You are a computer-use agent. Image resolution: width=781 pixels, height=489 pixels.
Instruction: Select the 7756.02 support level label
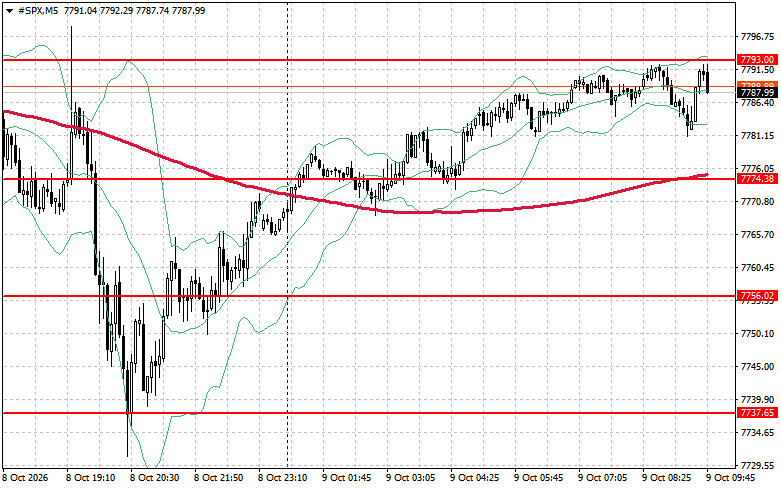point(757,296)
